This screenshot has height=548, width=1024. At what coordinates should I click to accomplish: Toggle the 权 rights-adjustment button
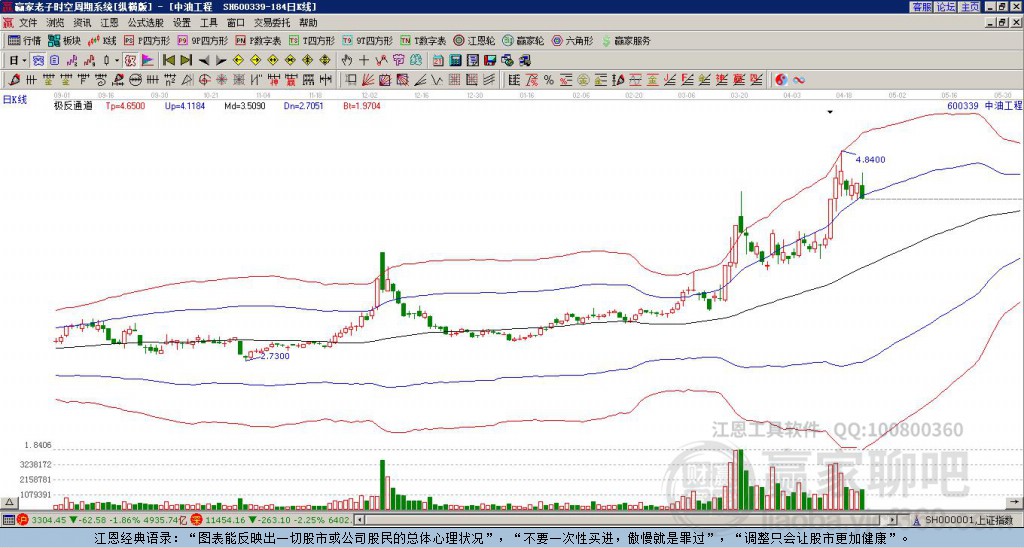point(130,60)
